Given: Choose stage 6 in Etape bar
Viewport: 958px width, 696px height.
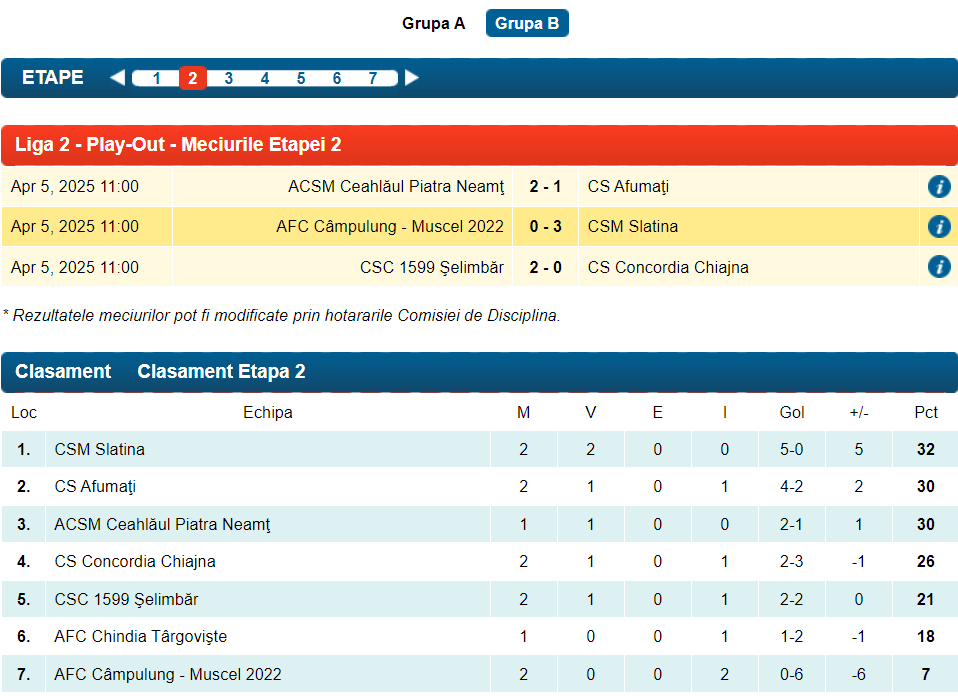Looking at the screenshot, I should 337,78.
